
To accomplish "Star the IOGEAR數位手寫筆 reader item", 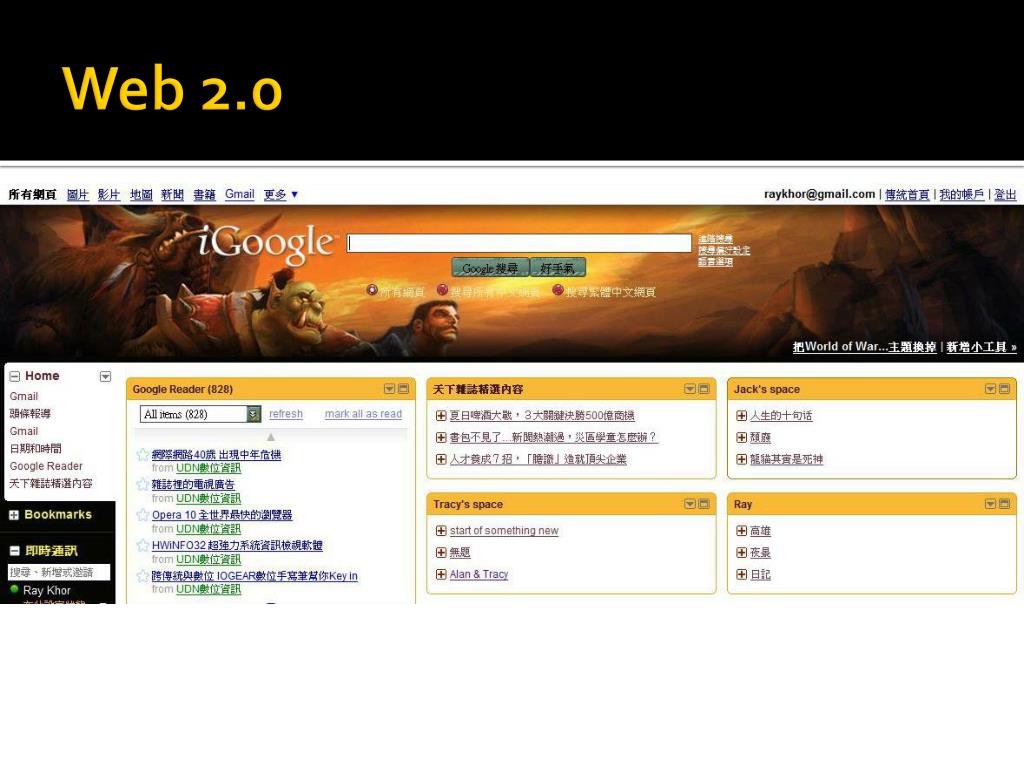I will (143, 575).
